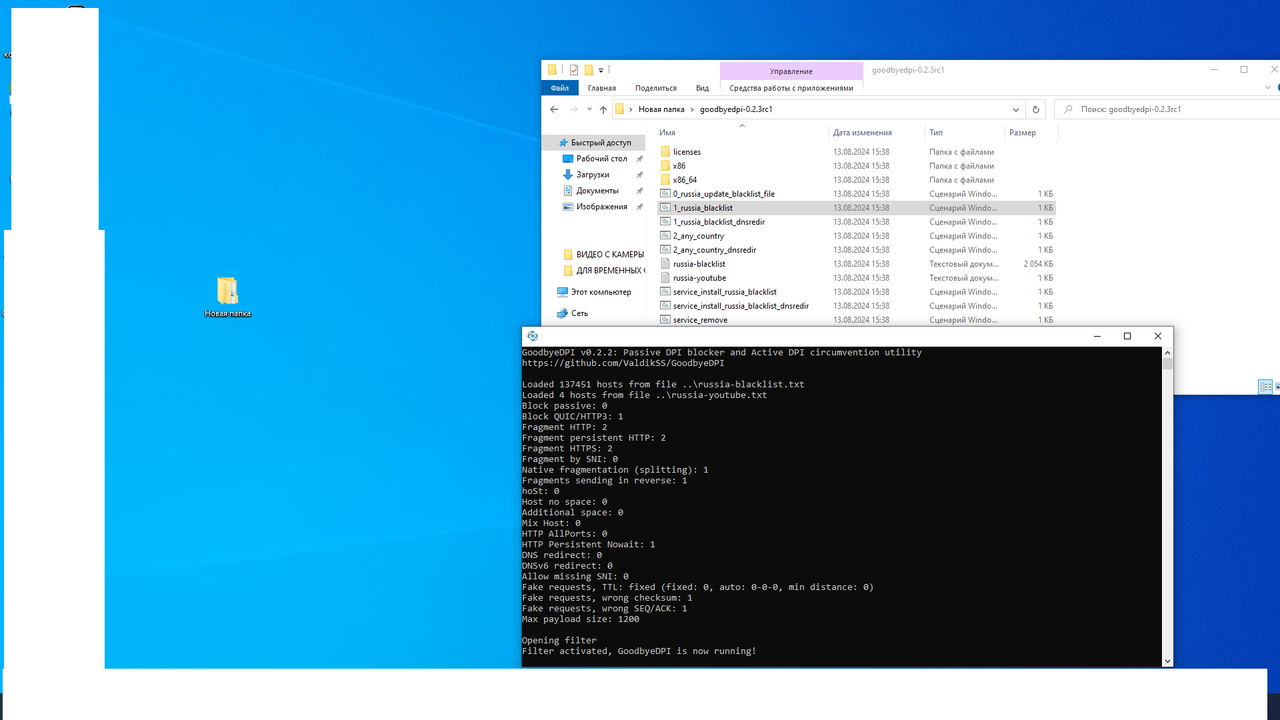This screenshot has height=720, width=1280.
Task: Click the date cell of licenses row
Action: 861,152
